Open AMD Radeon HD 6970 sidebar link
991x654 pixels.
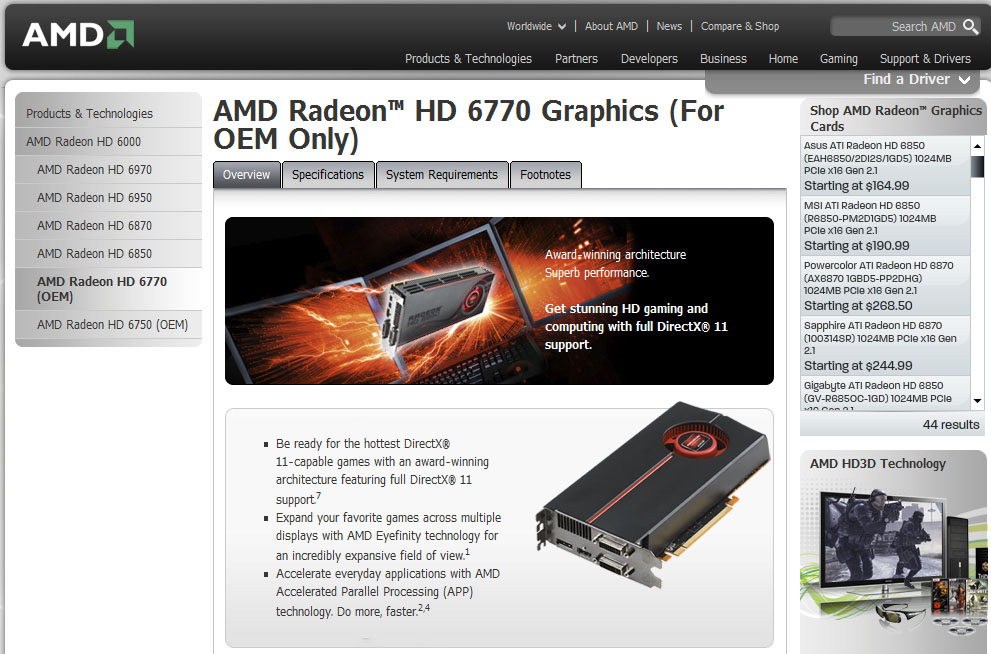[94, 170]
